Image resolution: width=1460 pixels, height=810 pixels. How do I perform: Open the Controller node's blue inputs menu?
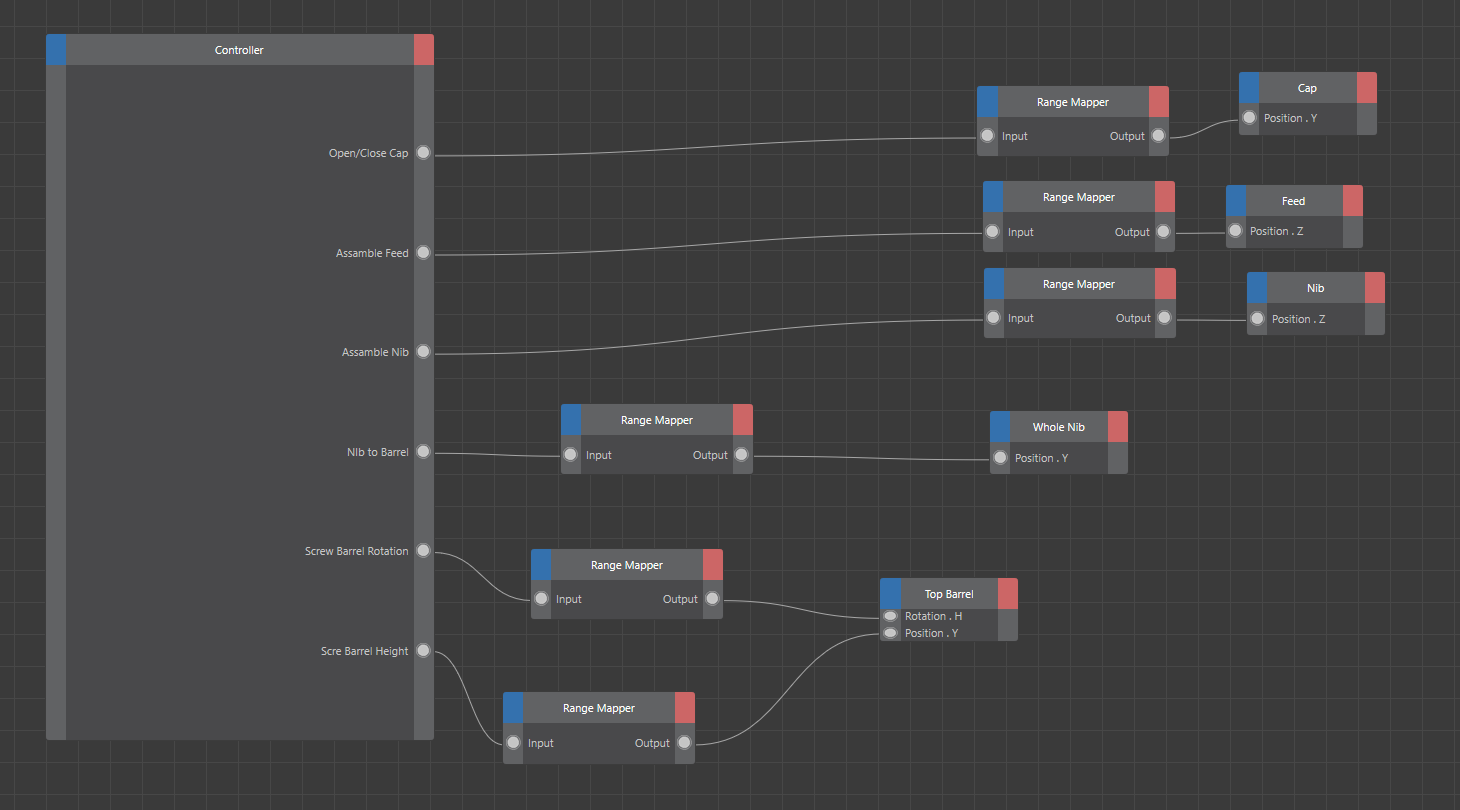(x=56, y=50)
